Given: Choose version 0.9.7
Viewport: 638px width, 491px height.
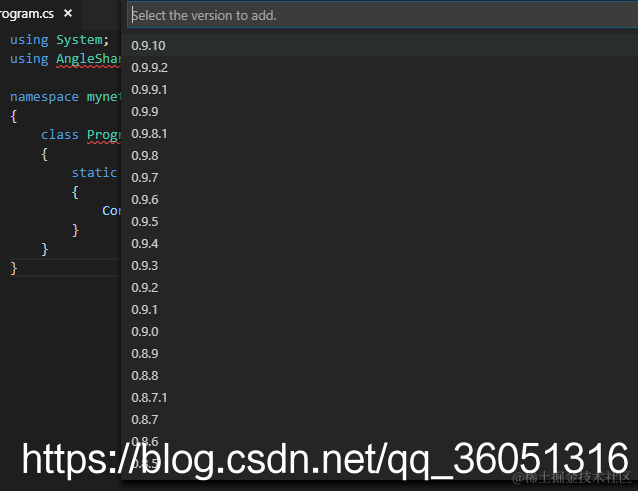Looking at the screenshot, I should [380, 177].
